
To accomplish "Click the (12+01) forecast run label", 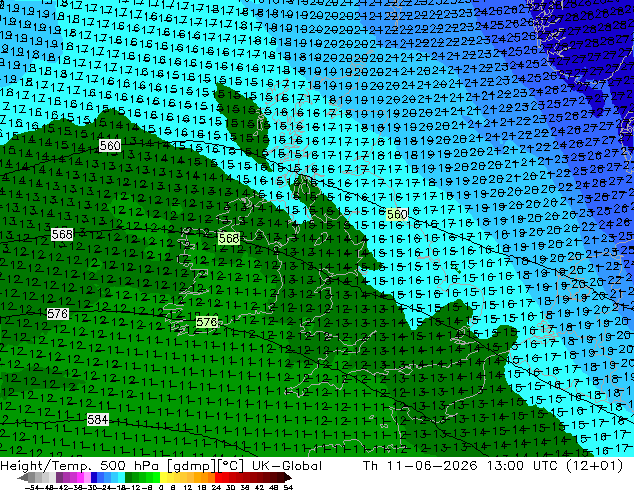I will pyautogui.click(x=594, y=466).
